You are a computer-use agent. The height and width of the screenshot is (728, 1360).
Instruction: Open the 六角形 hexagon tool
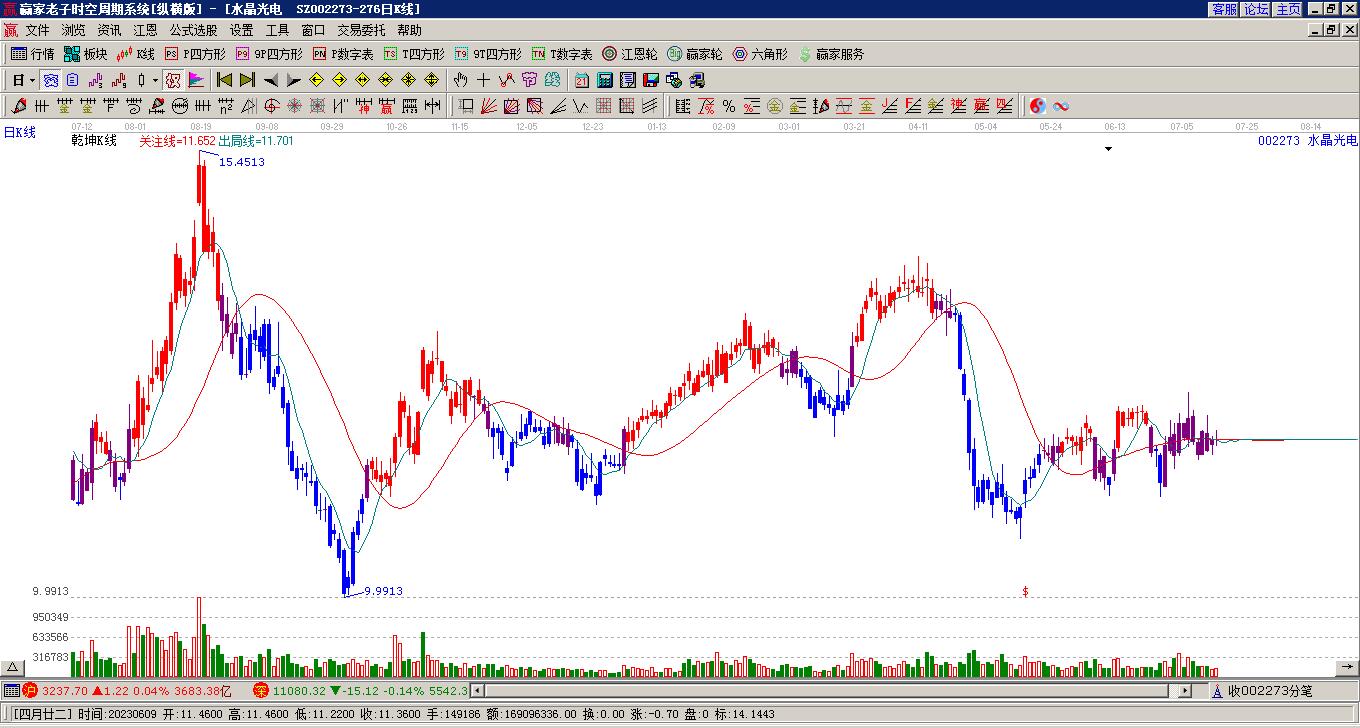pos(760,54)
